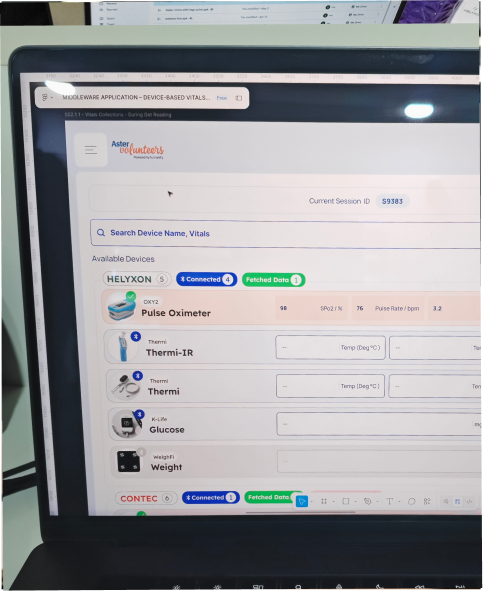This screenshot has width=483, height=591.
Task: Click the Middleware Application file title
Action: click(136, 98)
